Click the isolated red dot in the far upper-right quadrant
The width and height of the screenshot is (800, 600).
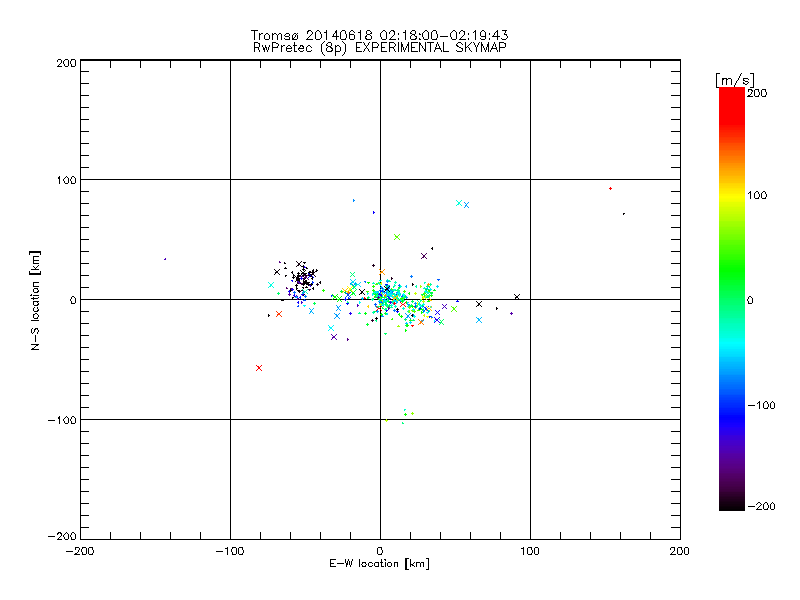610,189
